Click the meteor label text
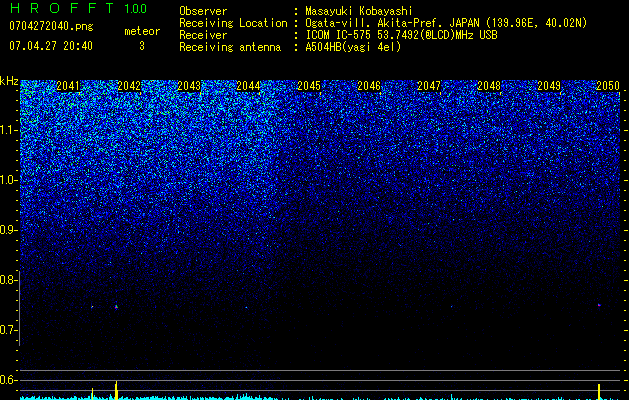 (x=142, y=31)
